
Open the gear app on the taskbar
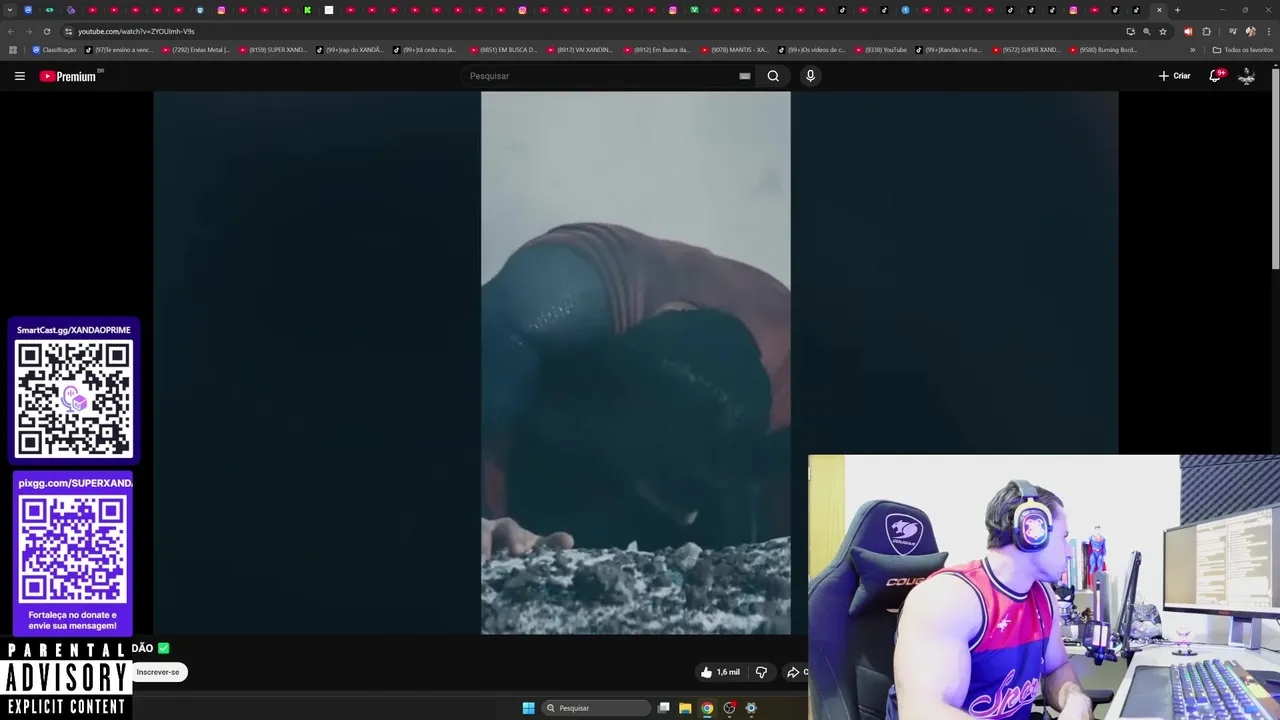(x=751, y=708)
